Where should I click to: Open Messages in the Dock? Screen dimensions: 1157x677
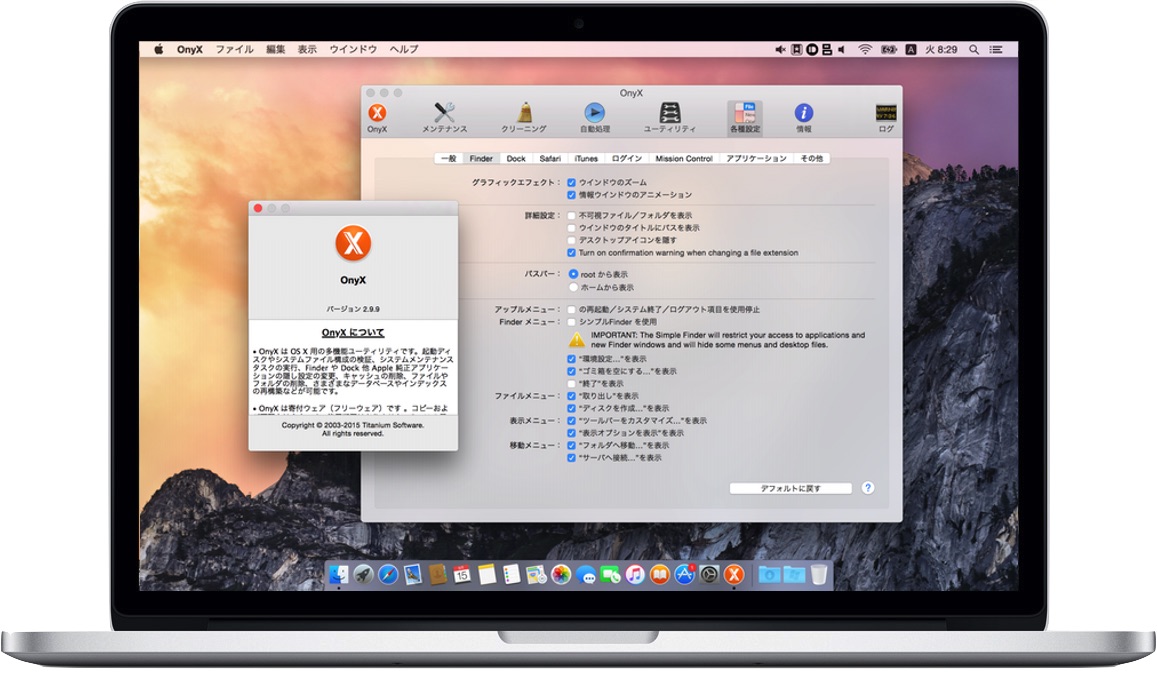point(586,575)
